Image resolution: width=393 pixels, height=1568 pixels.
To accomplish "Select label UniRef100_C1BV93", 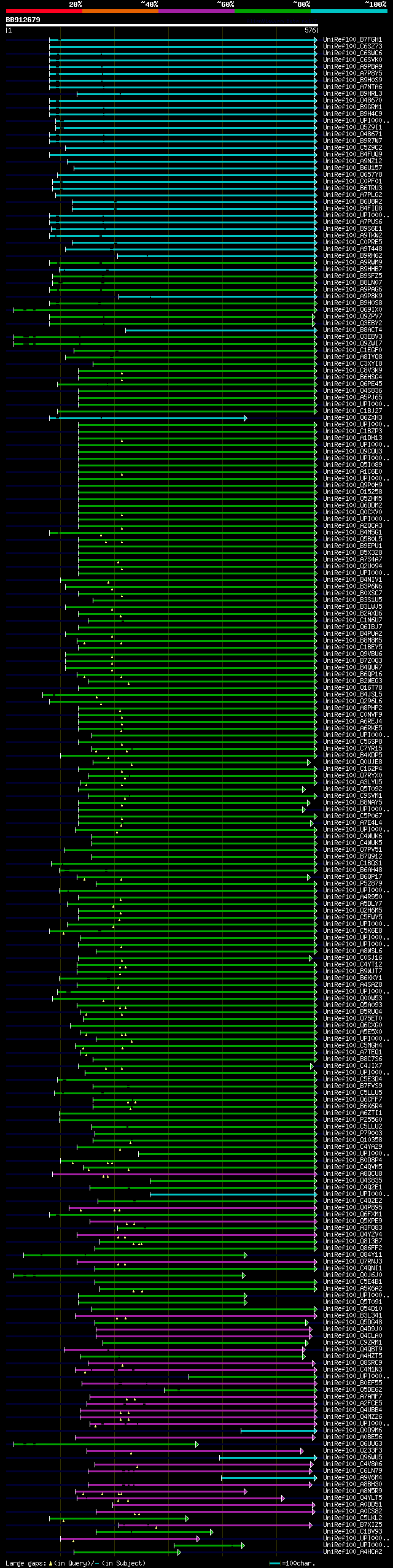I will (352, 1531).
